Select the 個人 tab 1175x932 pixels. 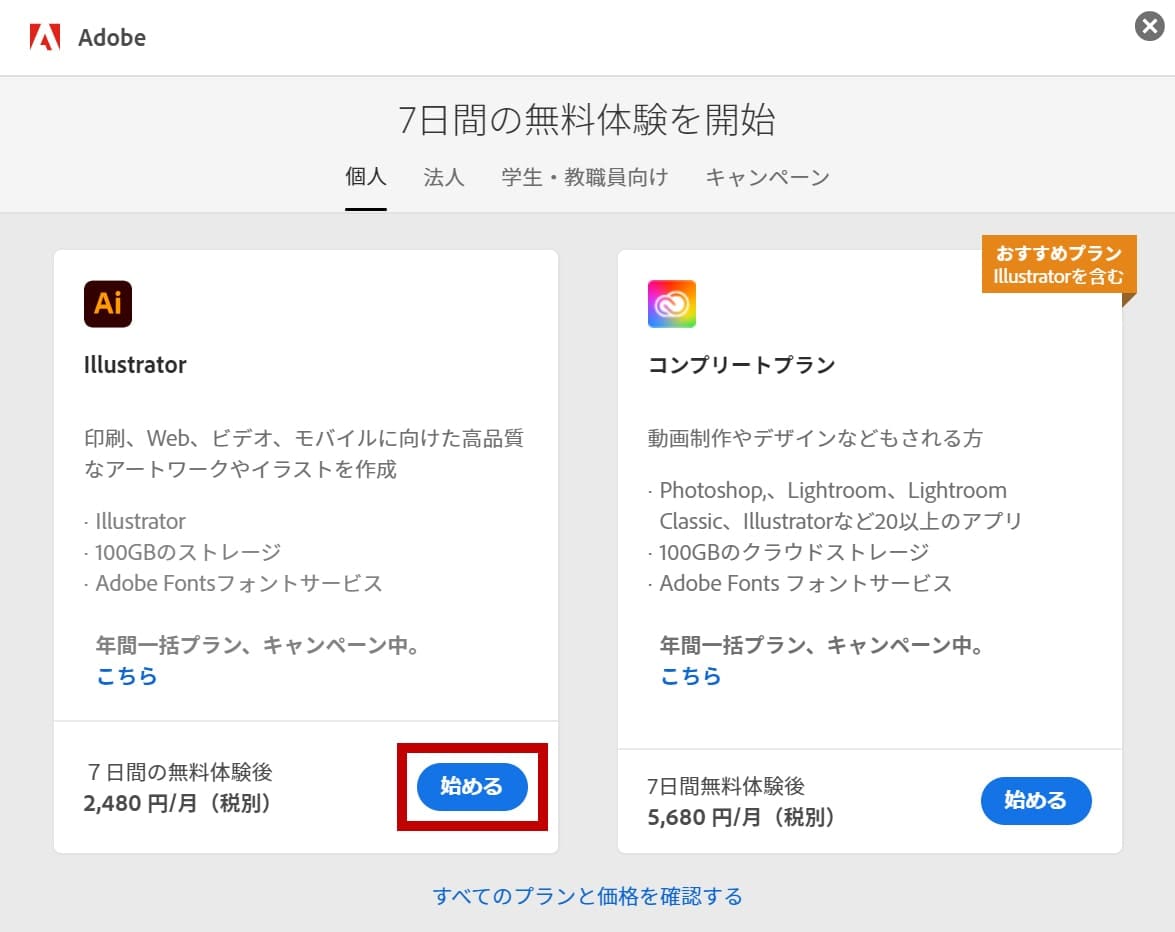366,177
